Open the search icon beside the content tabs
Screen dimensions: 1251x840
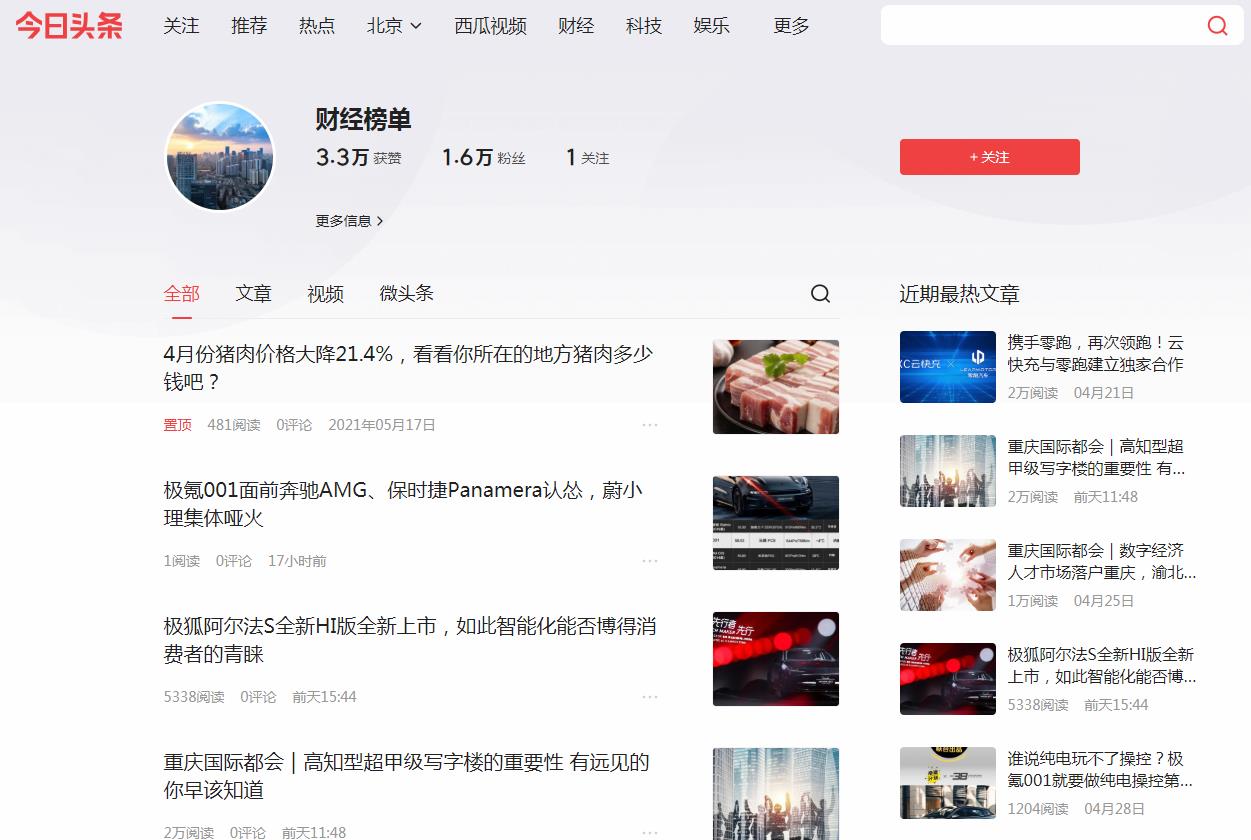coord(820,293)
